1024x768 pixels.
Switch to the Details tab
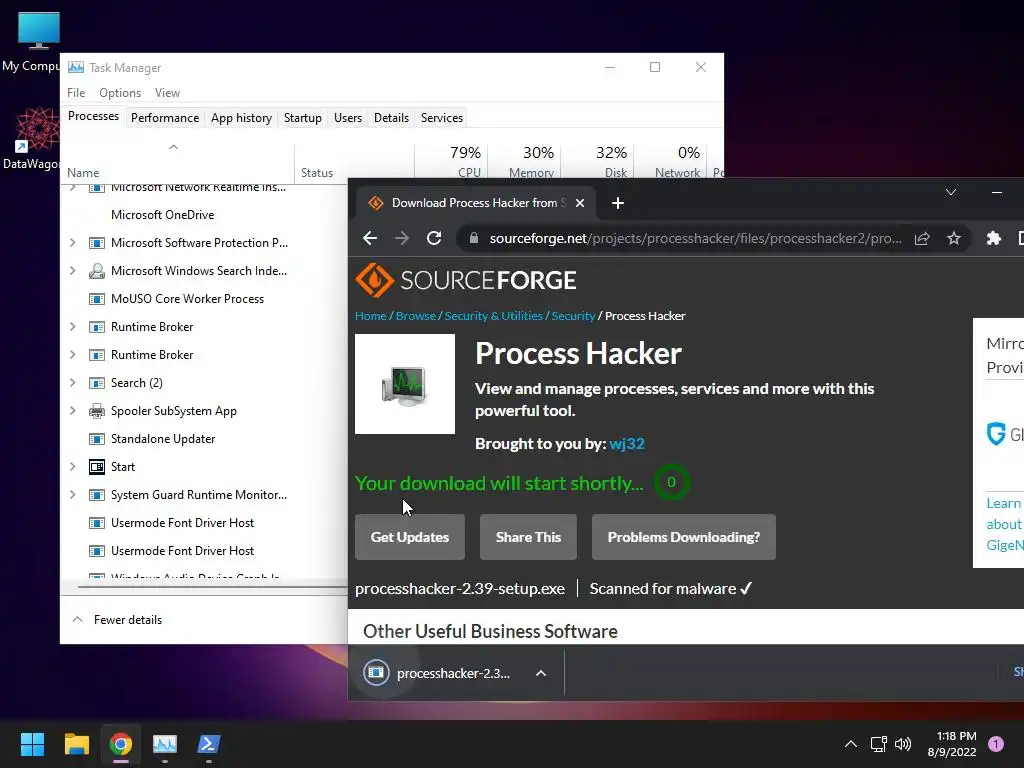point(391,118)
